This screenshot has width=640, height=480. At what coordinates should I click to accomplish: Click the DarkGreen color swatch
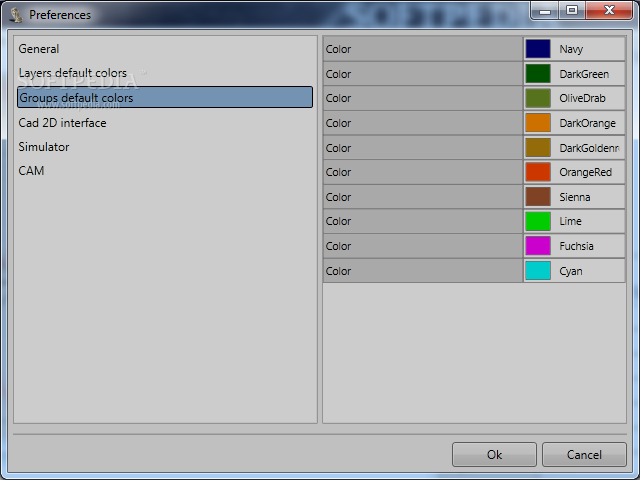point(538,74)
